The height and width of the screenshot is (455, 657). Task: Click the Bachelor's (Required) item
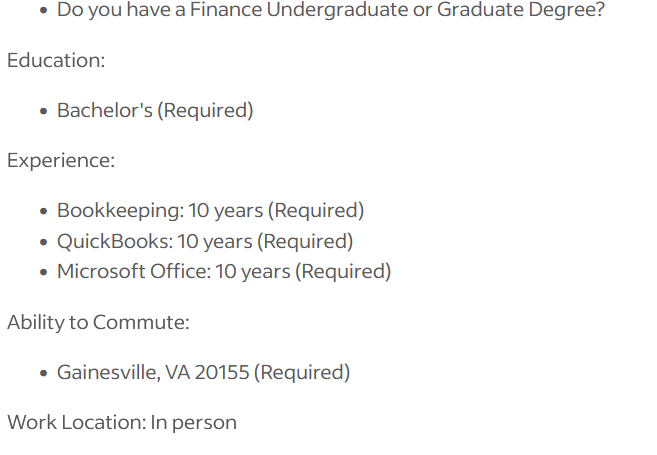coord(155,111)
